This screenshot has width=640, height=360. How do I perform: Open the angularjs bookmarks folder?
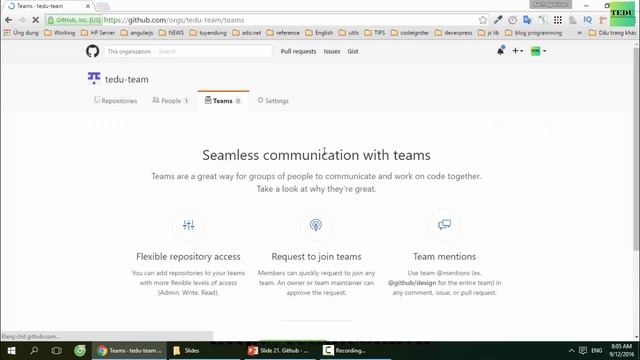coord(137,33)
